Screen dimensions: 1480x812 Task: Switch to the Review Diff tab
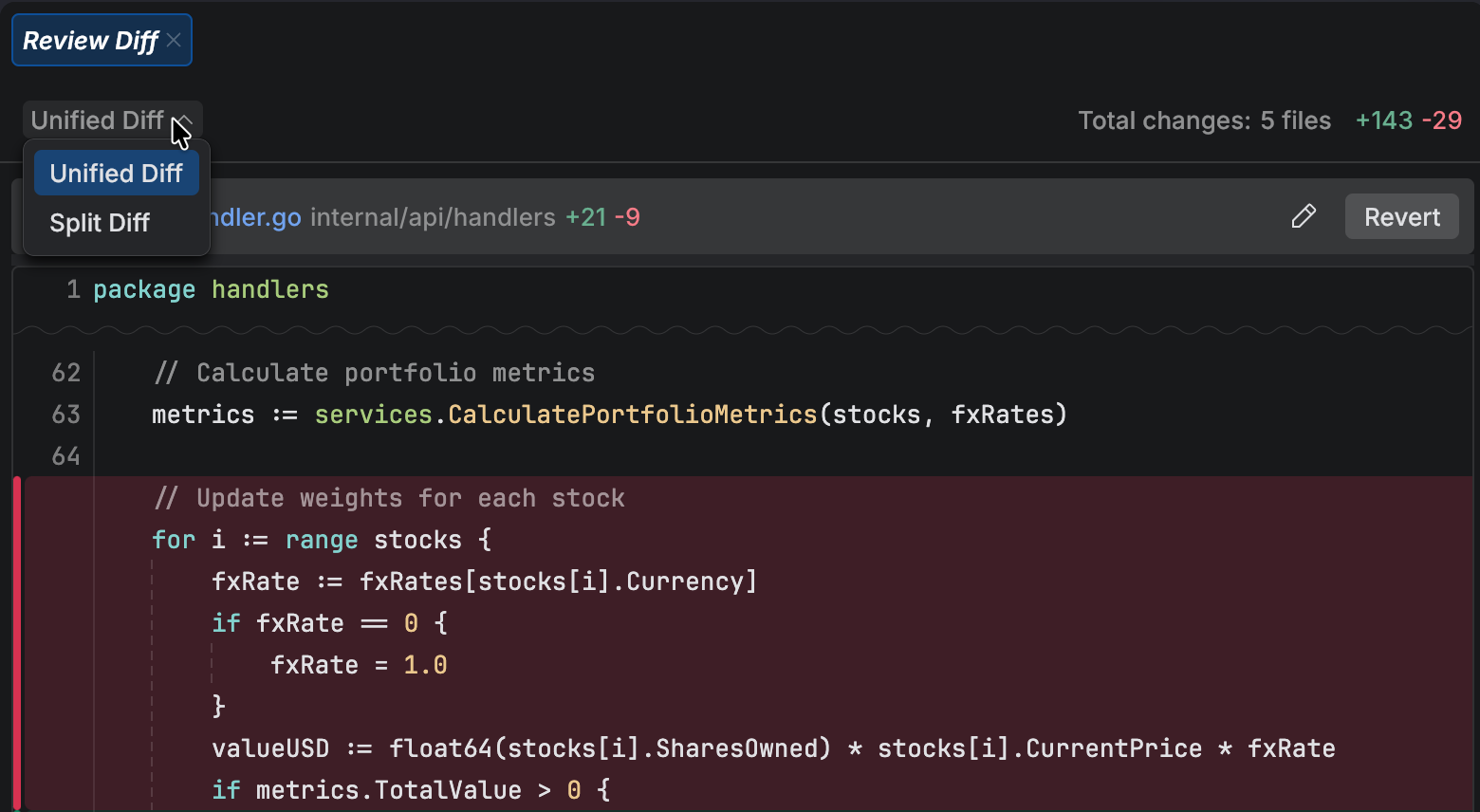(91, 40)
